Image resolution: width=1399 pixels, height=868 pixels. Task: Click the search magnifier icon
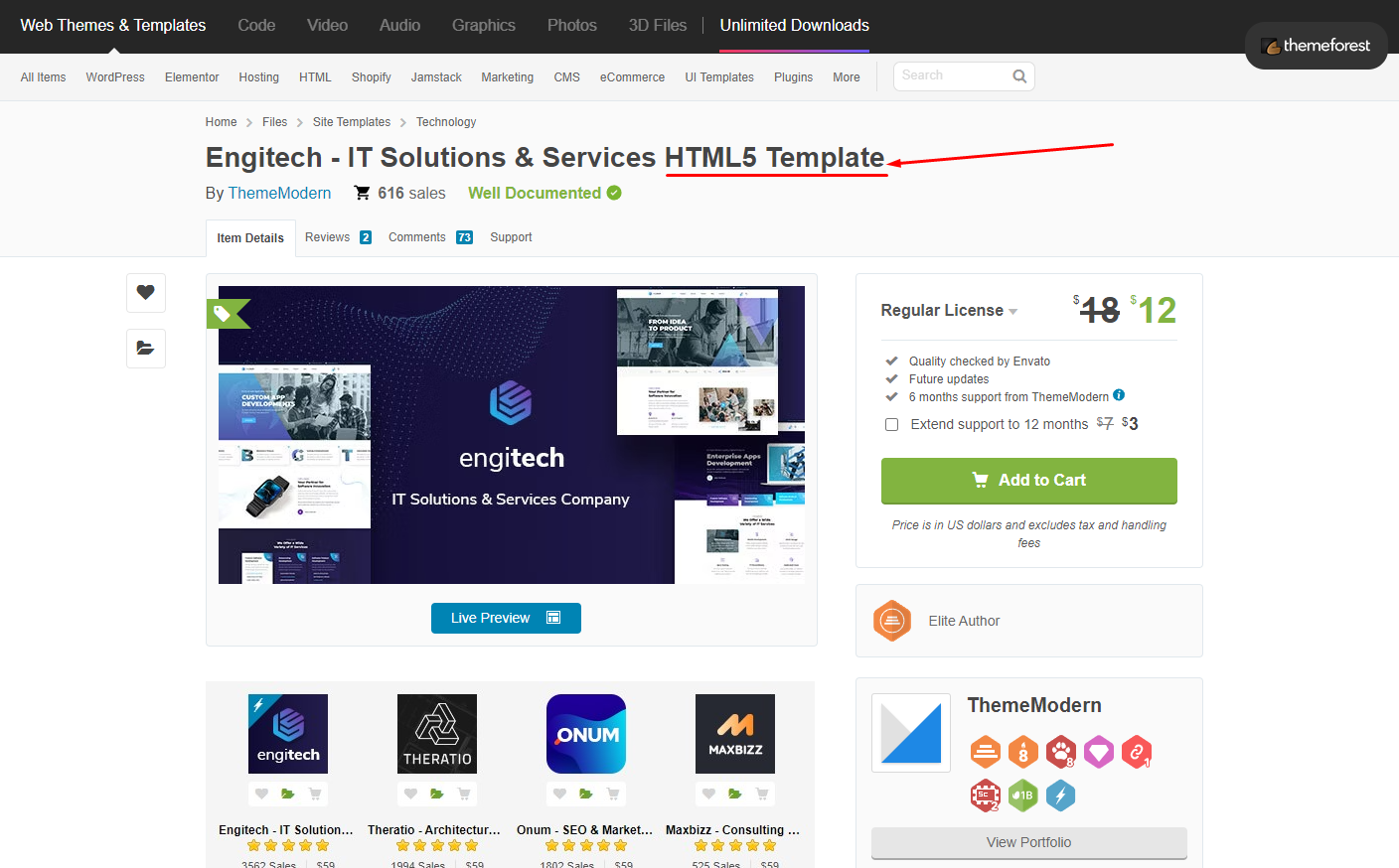click(1019, 76)
